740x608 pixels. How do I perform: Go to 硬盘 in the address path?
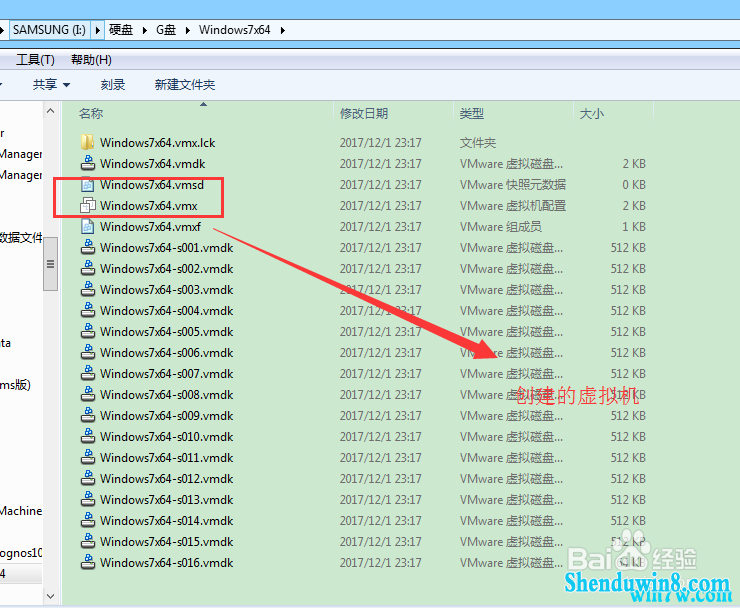pos(121,30)
